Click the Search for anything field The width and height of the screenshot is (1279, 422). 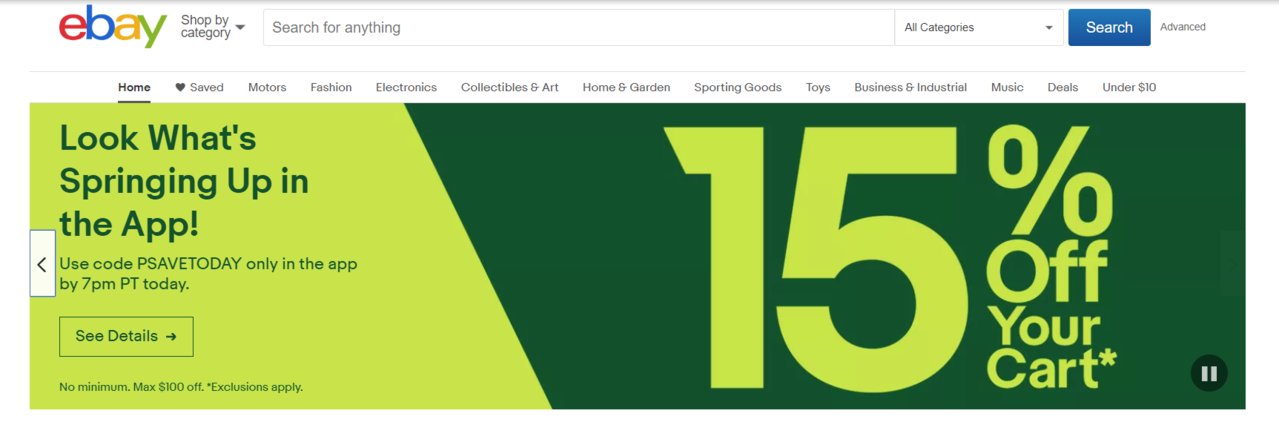pyautogui.click(x=579, y=28)
